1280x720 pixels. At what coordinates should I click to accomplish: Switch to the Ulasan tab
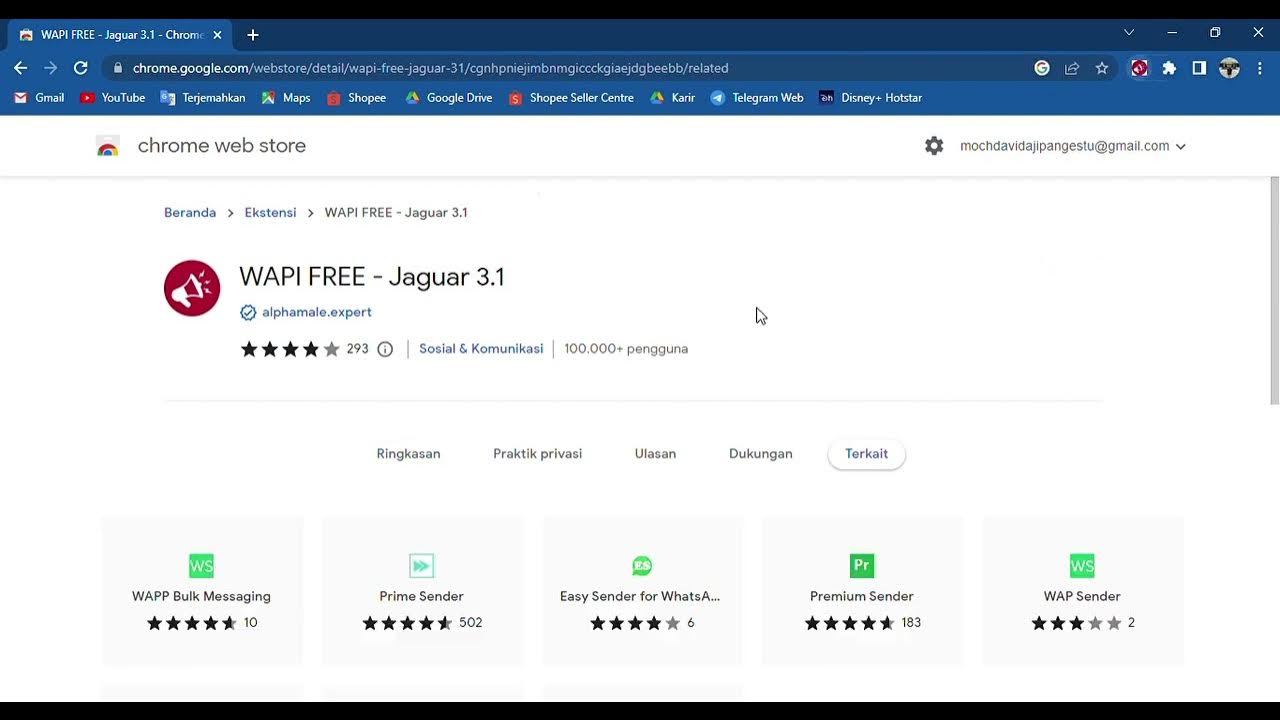pos(655,454)
